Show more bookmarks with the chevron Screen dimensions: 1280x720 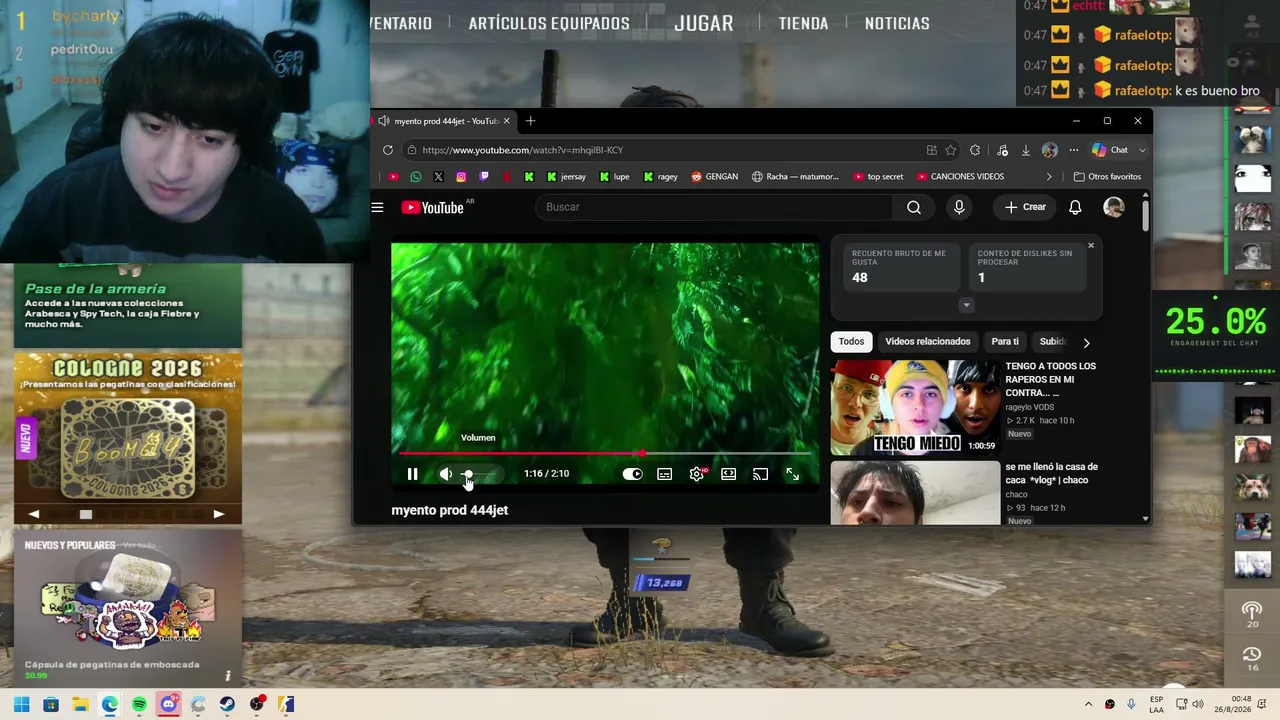(x=1049, y=177)
